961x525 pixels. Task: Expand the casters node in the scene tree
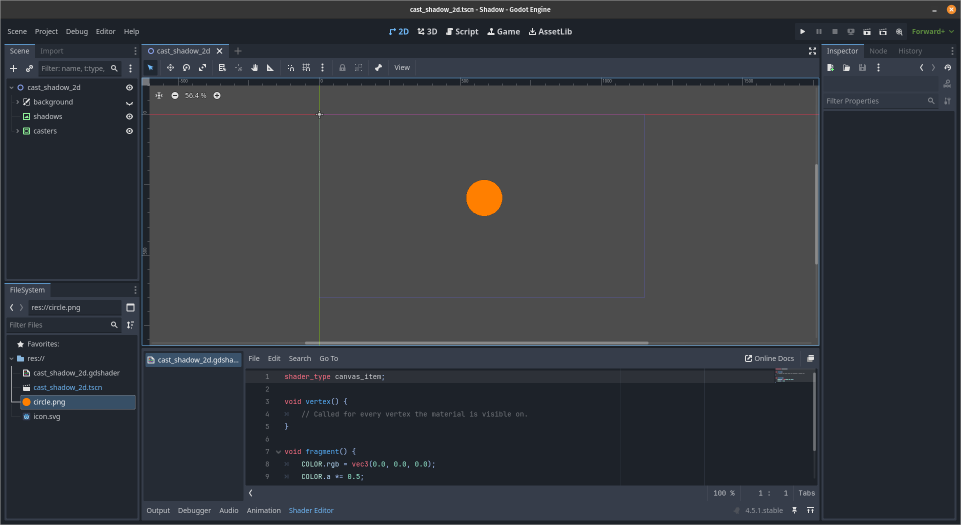click(17, 131)
